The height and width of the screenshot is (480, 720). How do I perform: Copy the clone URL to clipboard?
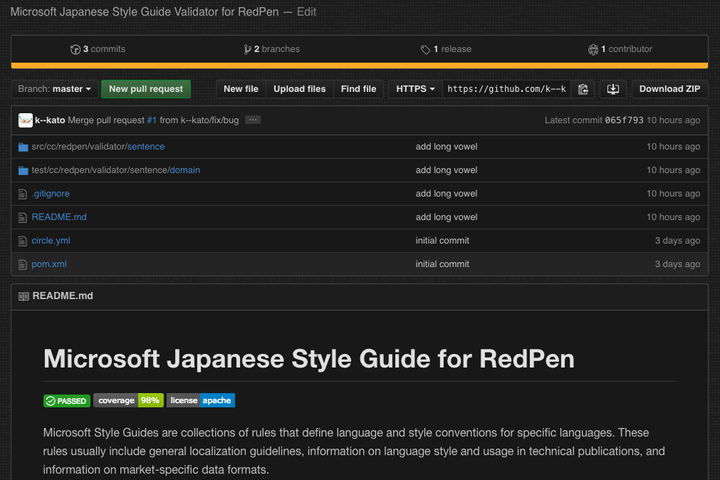(x=583, y=89)
